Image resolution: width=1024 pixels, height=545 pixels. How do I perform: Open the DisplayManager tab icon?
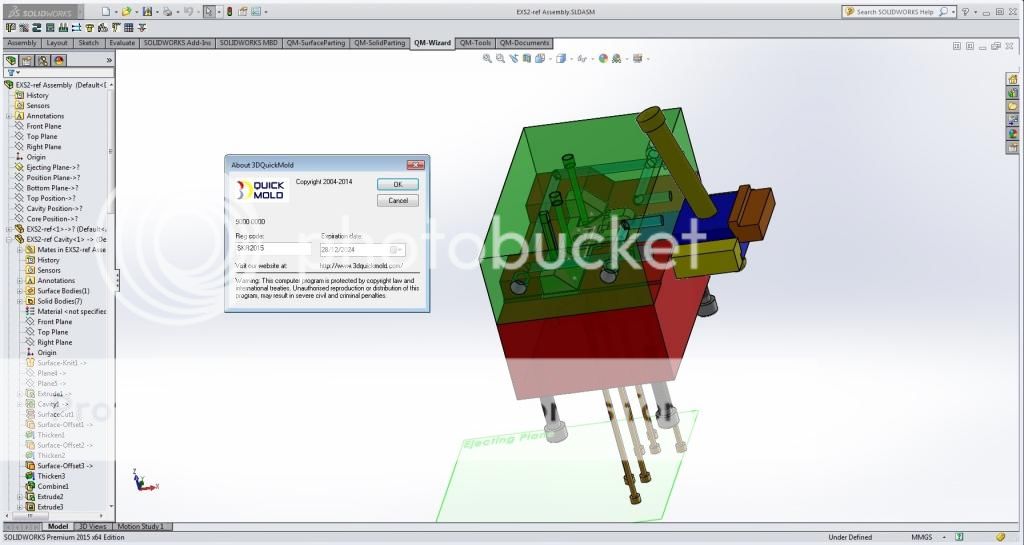pyautogui.click(x=59, y=60)
